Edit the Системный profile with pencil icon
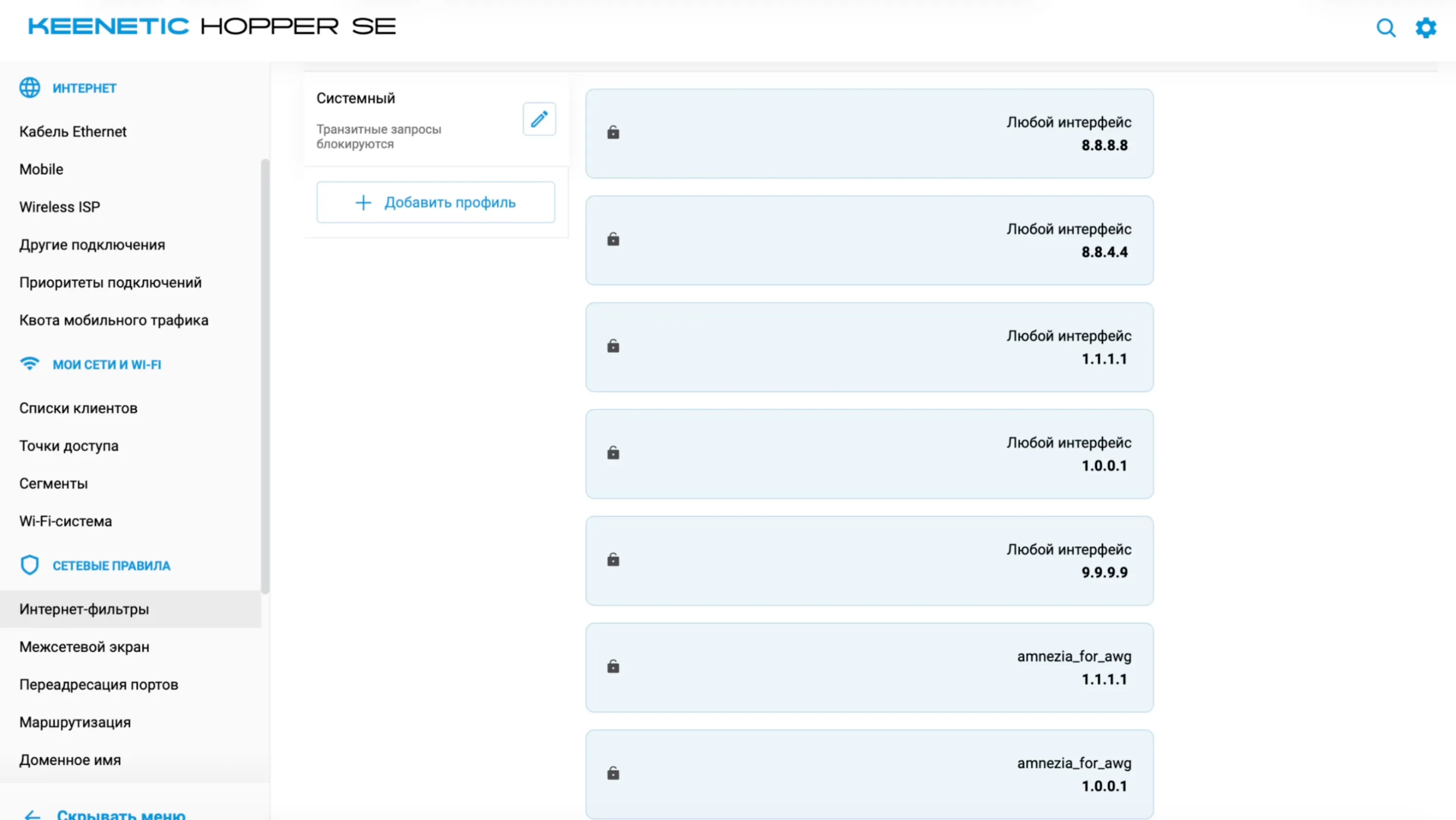Viewport: 1456px width, 820px height. 539,119
